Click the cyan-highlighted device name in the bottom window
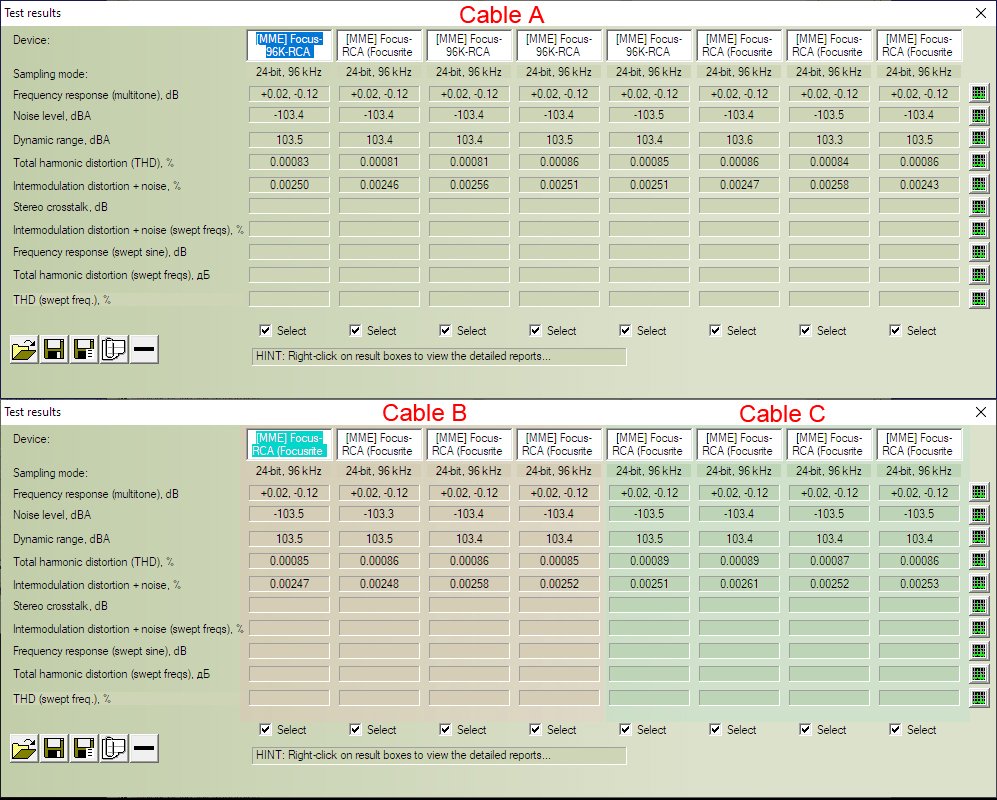This screenshot has width=997, height=800. 289,444
